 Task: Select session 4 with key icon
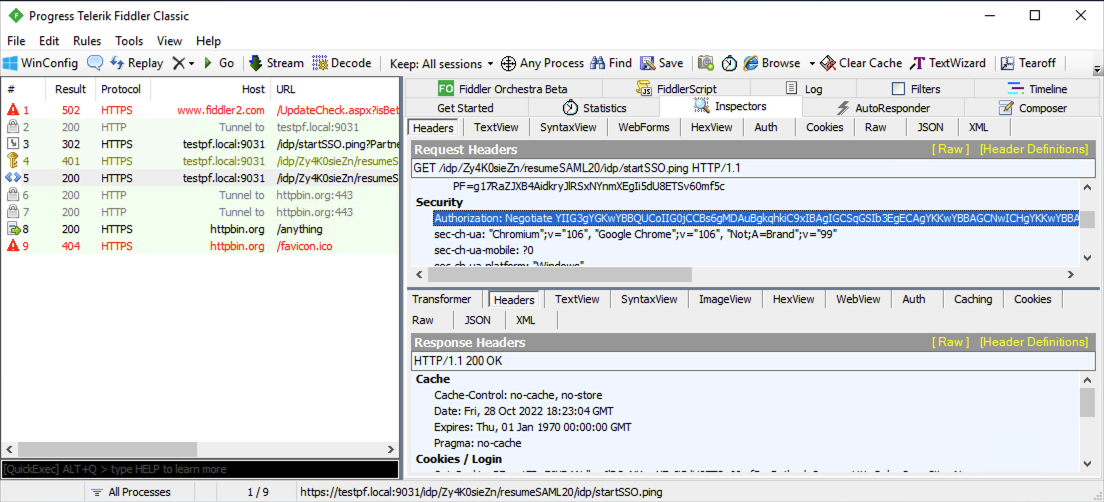[200, 161]
